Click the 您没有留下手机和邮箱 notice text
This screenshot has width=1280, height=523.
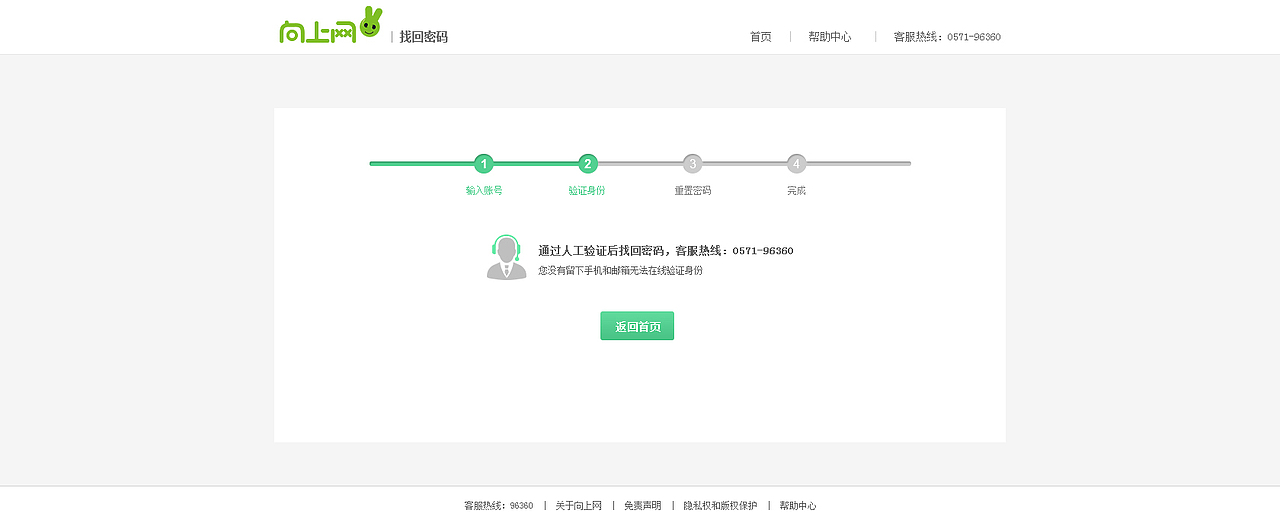(620, 271)
